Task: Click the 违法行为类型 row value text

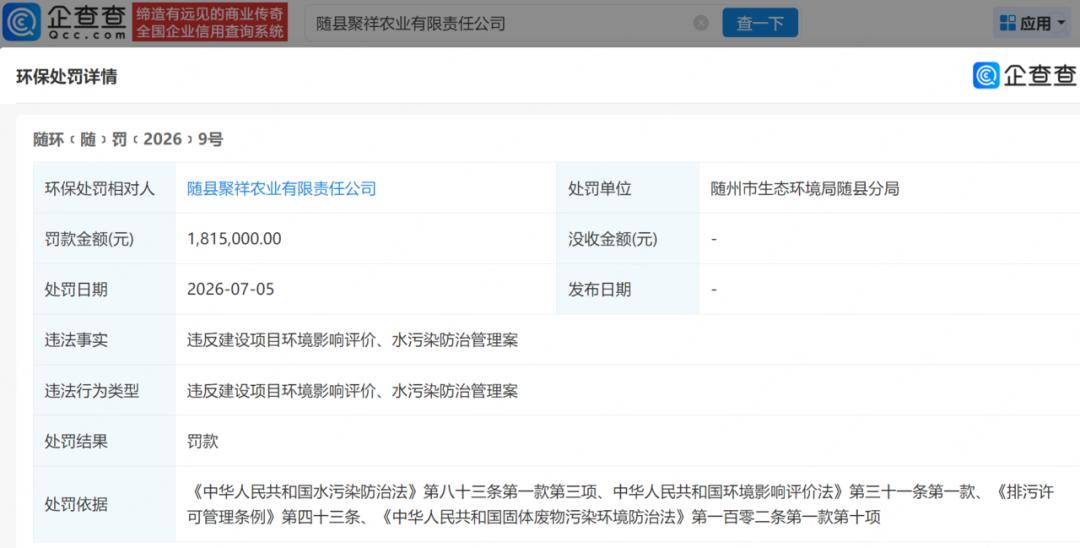Action: click(352, 391)
